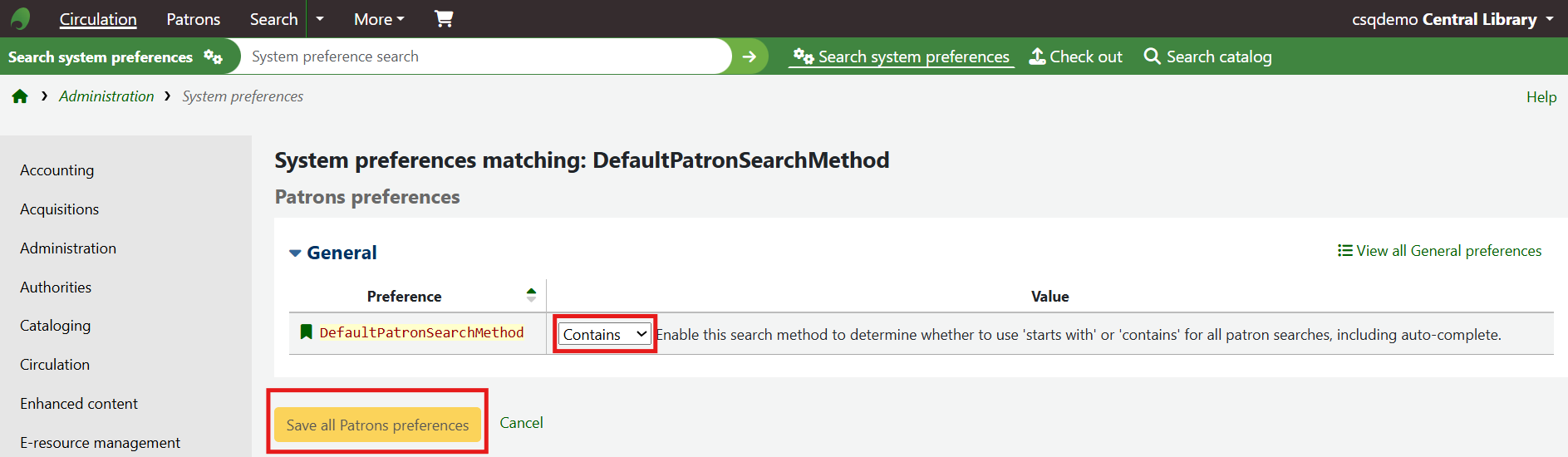Collapse the General preferences section
Screen dimensions: 1568x457
295,253
